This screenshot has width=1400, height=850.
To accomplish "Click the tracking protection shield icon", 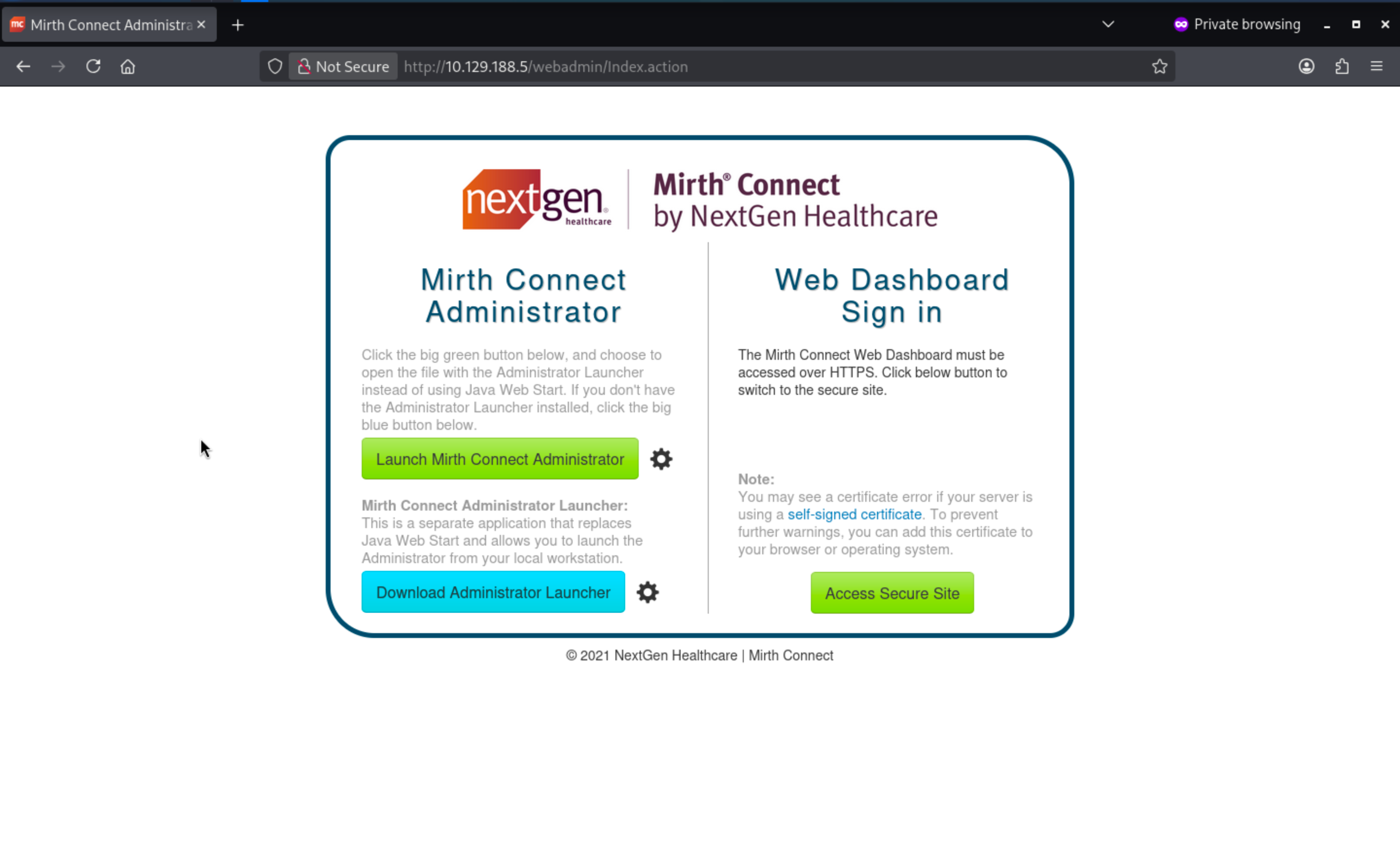I will click(275, 67).
